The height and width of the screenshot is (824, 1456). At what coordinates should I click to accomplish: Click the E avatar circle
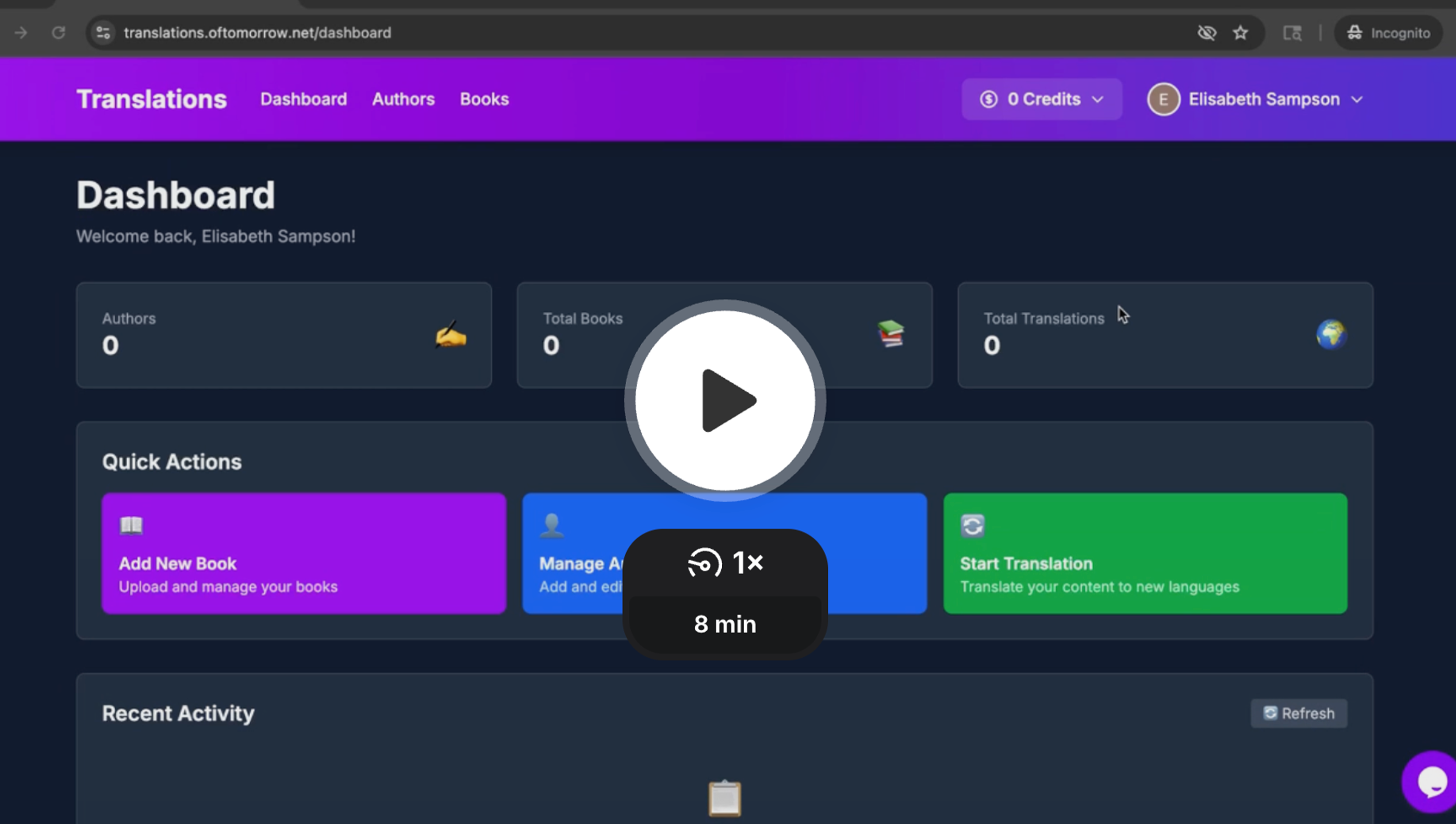[1163, 99]
